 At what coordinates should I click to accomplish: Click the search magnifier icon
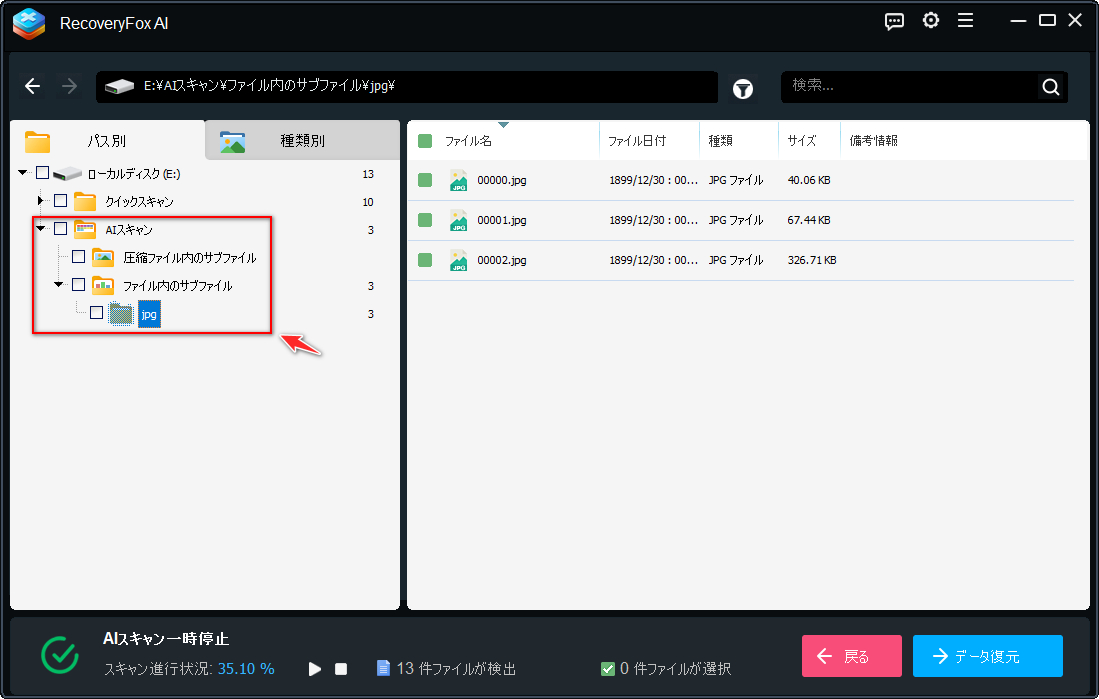click(x=1050, y=87)
